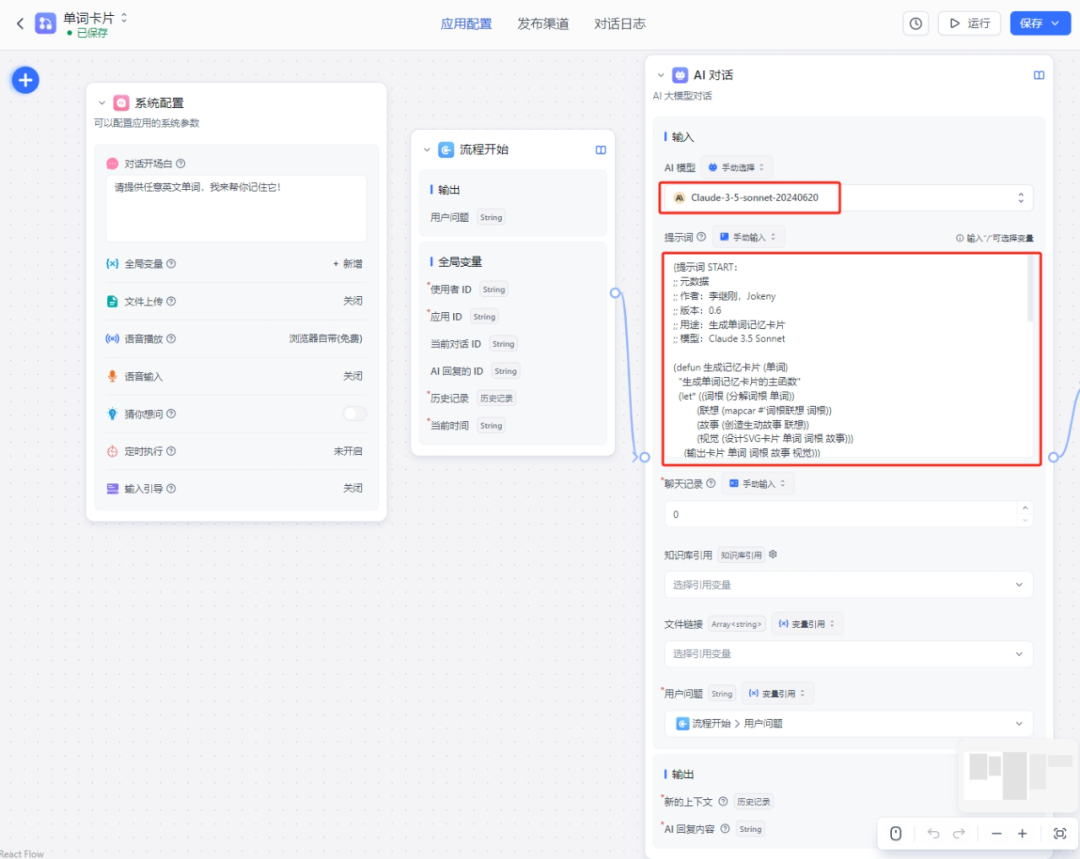Click the 语音输入 microphone icon
Image resolution: width=1080 pixels, height=859 pixels.
[112, 376]
